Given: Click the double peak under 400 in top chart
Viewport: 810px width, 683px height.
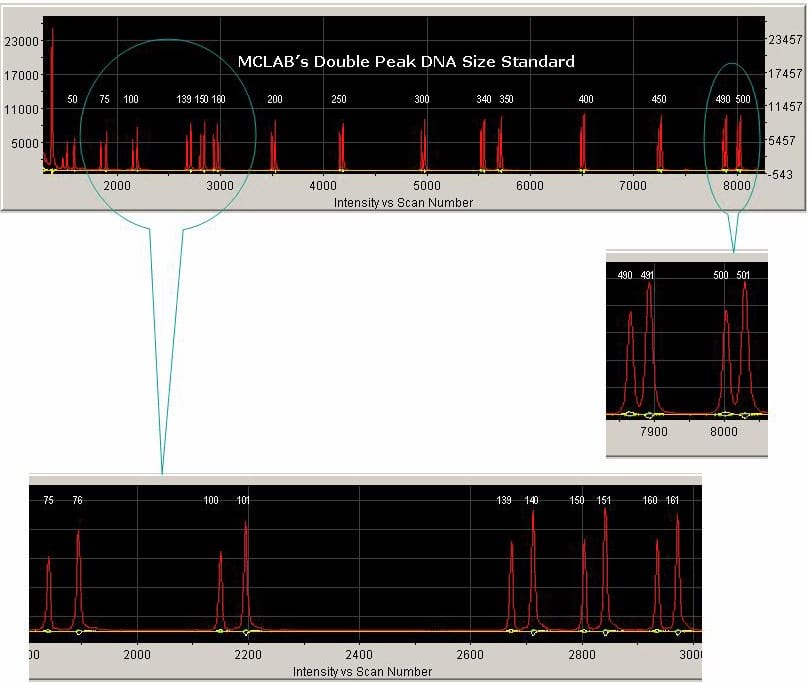Looking at the screenshot, I should (x=583, y=142).
